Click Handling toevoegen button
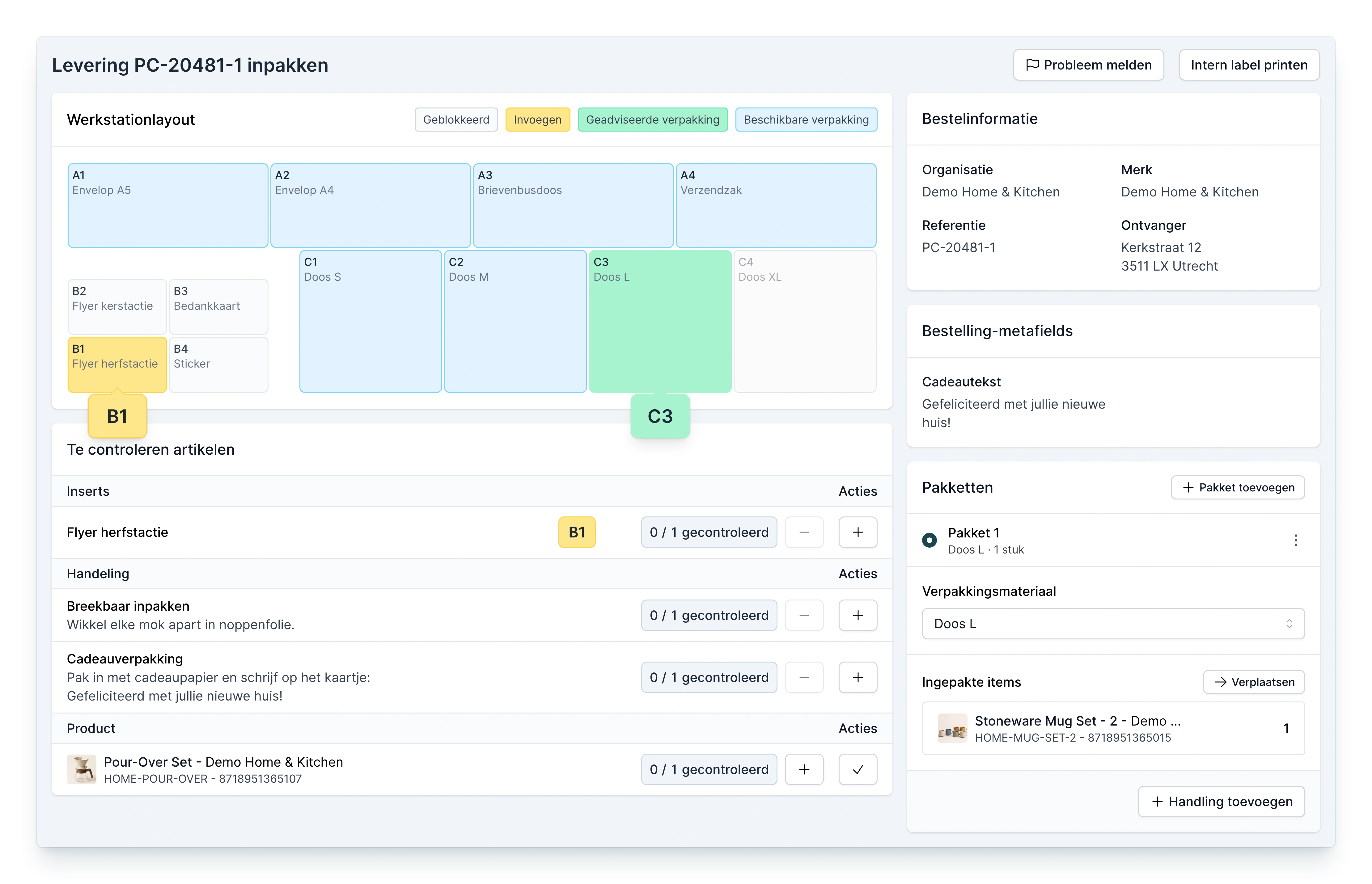 pyautogui.click(x=1222, y=801)
